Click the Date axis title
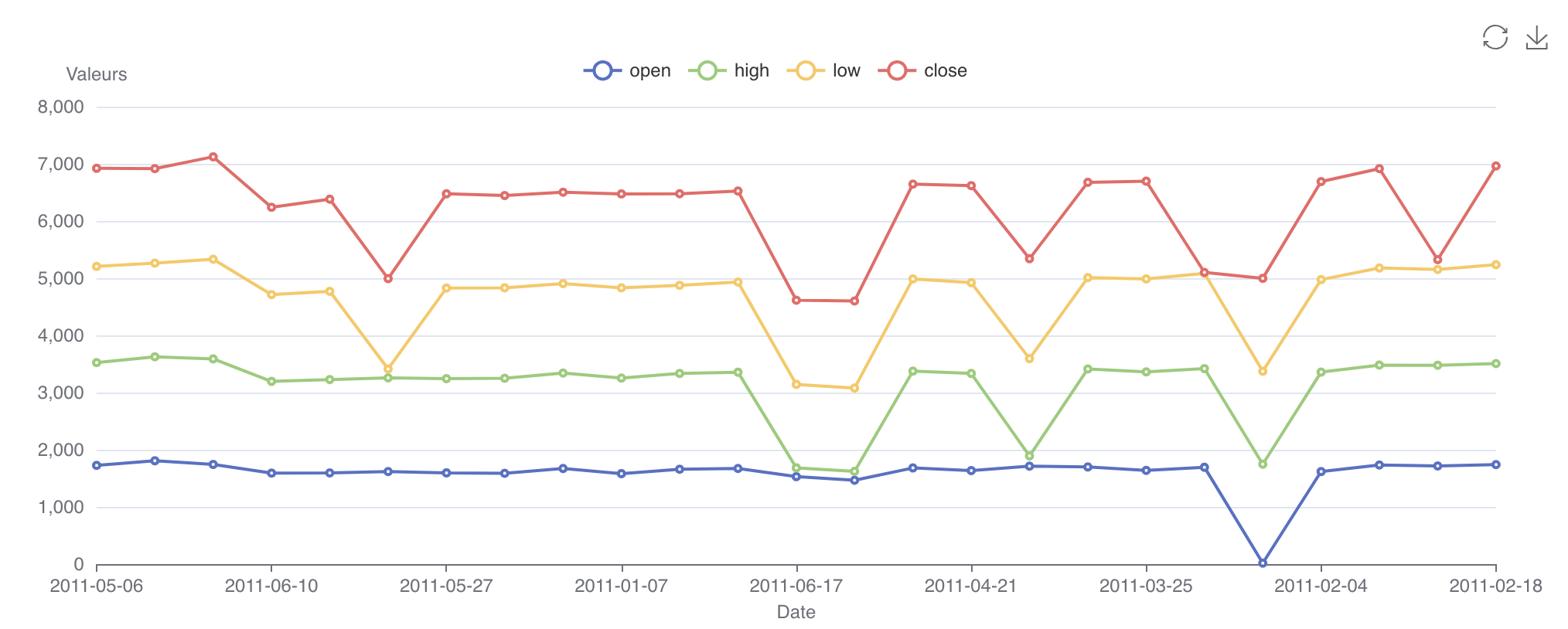1568x629 pixels. point(796,612)
